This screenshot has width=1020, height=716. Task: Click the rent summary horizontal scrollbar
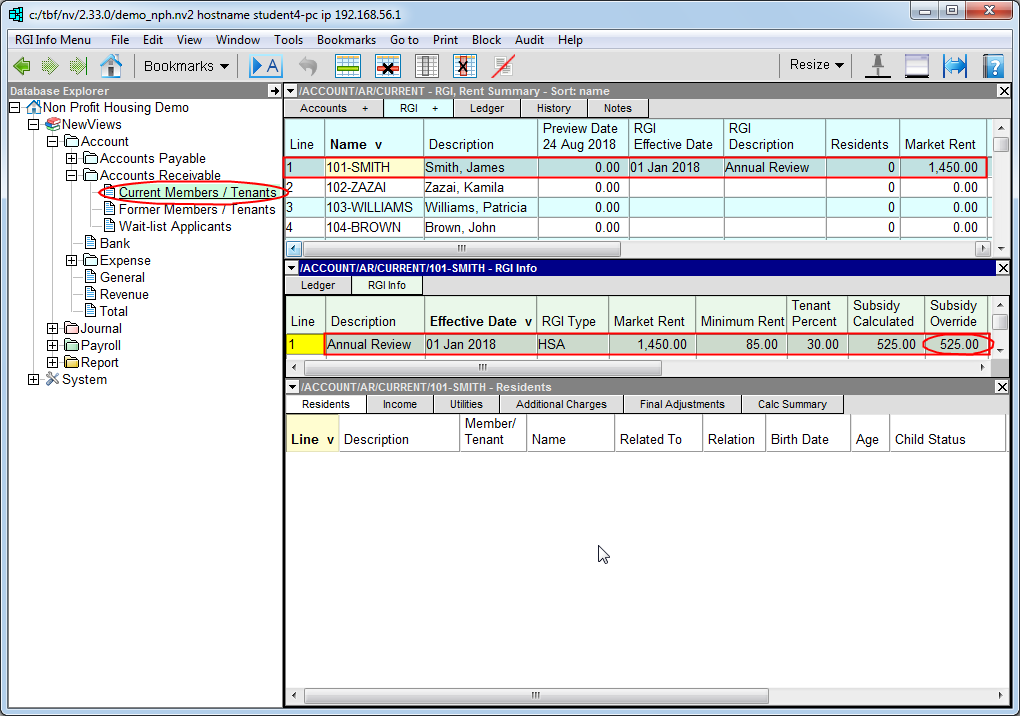(x=461, y=249)
